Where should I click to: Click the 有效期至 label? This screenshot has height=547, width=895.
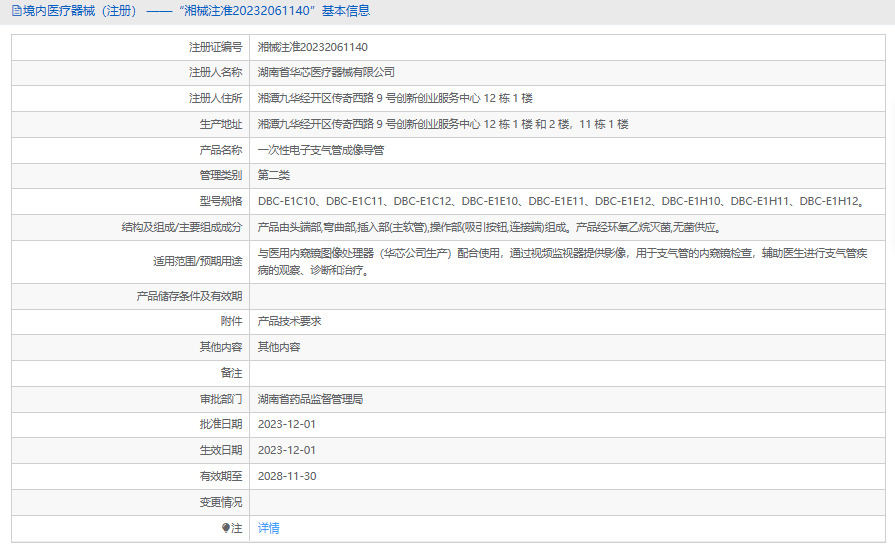tap(221, 476)
